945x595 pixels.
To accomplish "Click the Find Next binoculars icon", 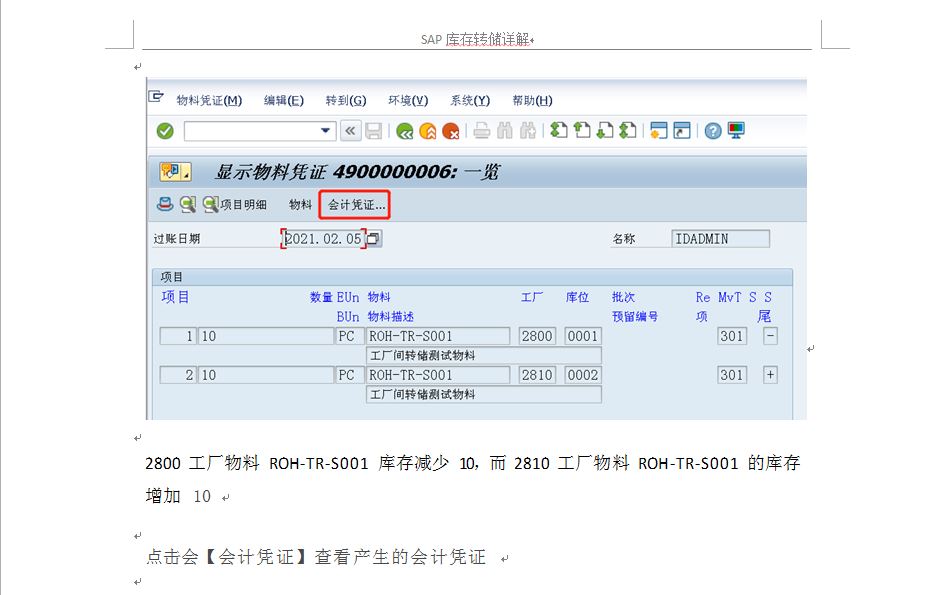I will click(x=528, y=131).
